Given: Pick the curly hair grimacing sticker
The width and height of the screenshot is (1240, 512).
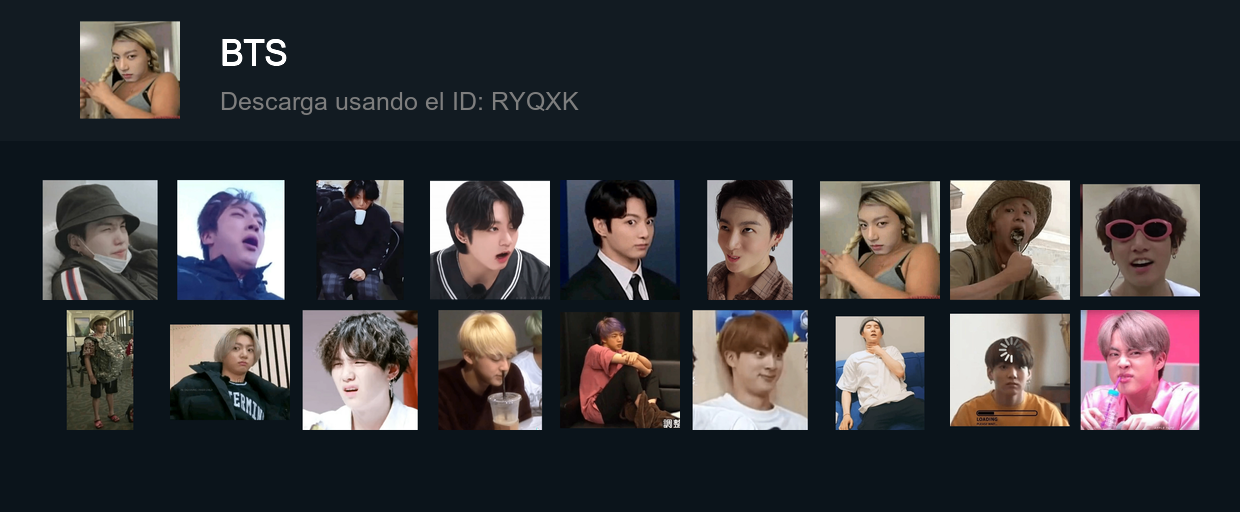Looking at the screenshot, I should [x=360, y=370].
